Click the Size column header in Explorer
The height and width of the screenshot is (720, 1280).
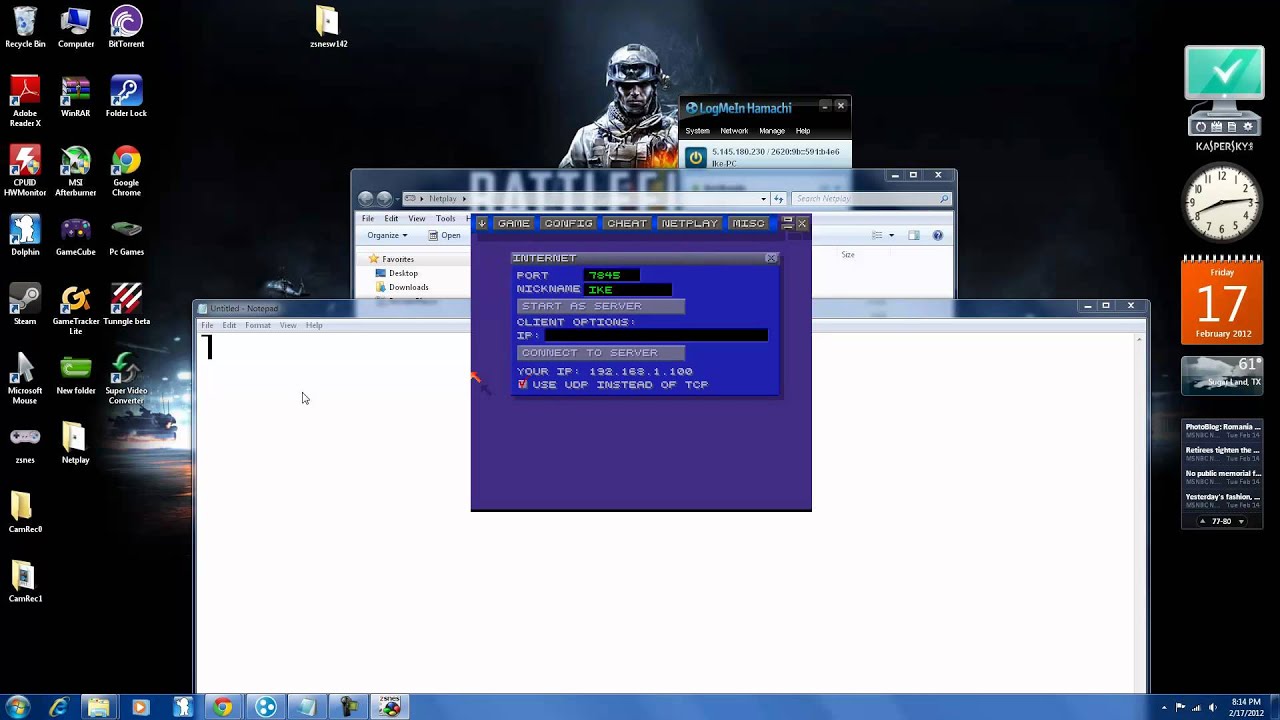point(848,255)
